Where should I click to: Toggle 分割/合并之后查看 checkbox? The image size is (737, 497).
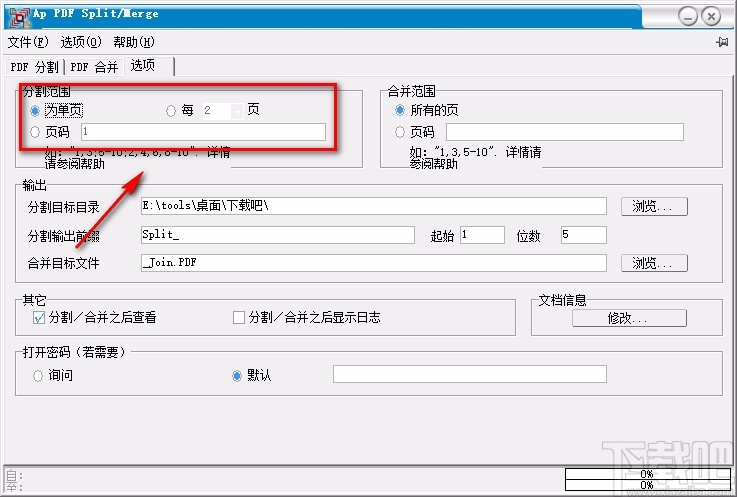(39, 318)
